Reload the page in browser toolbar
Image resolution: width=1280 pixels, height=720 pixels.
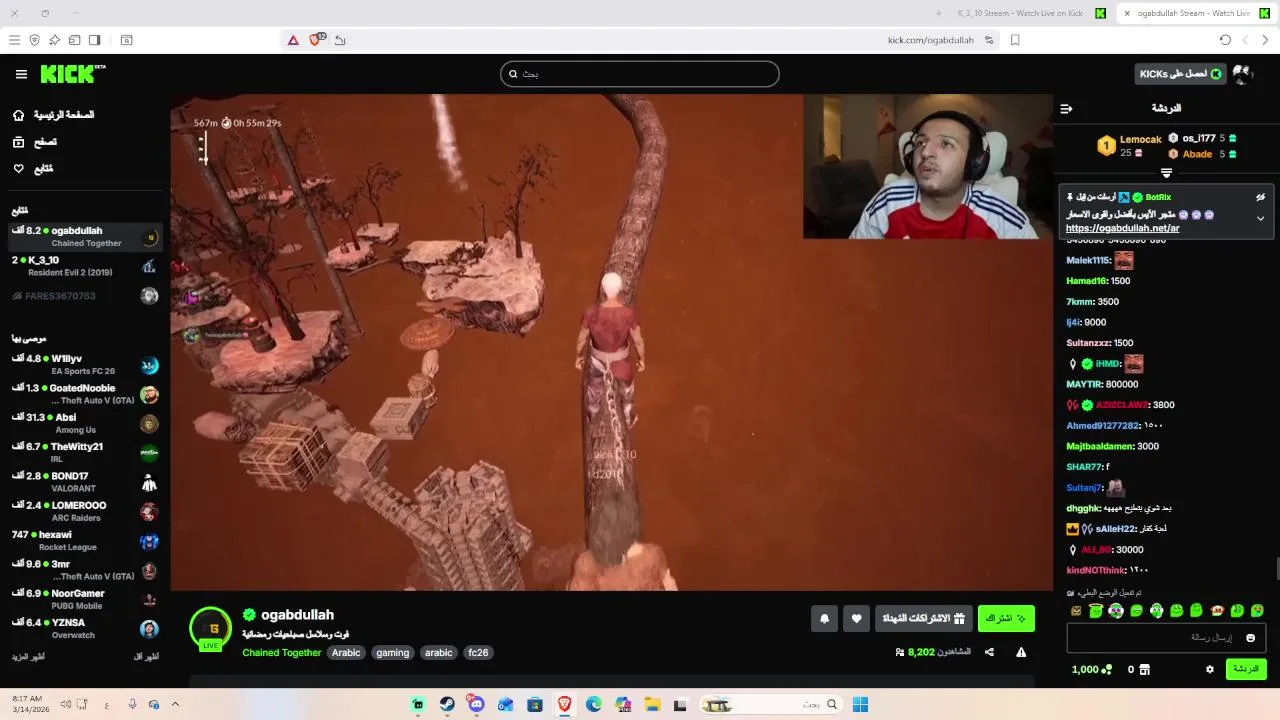tap(1225, 40)
